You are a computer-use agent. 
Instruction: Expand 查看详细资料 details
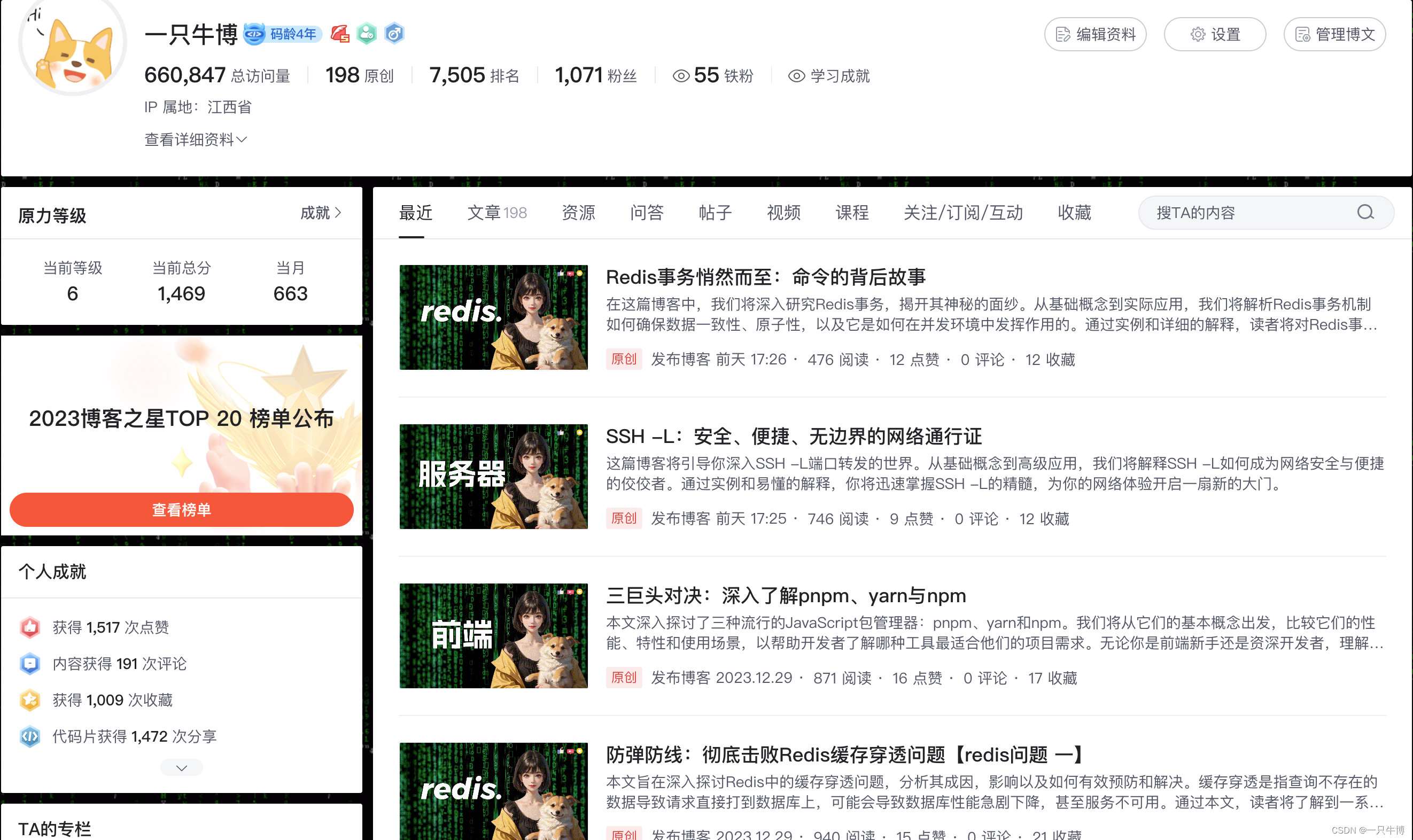(195, 139)
